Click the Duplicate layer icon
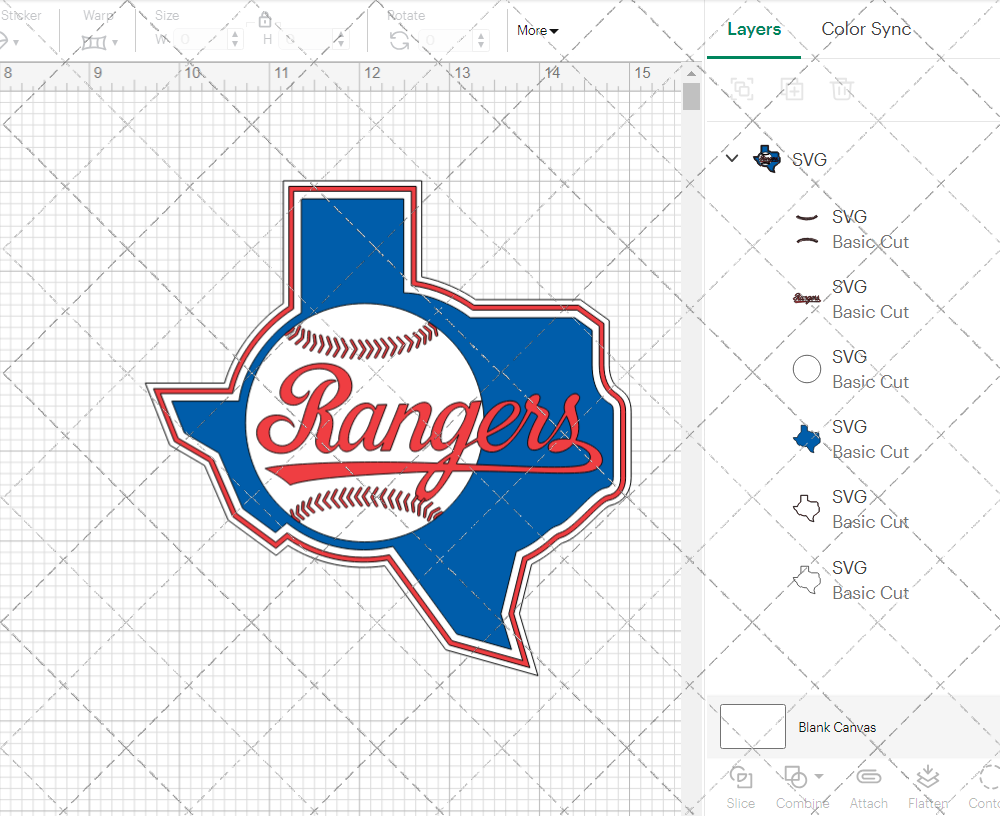The image size is (1000, 816). pos(792,90)
